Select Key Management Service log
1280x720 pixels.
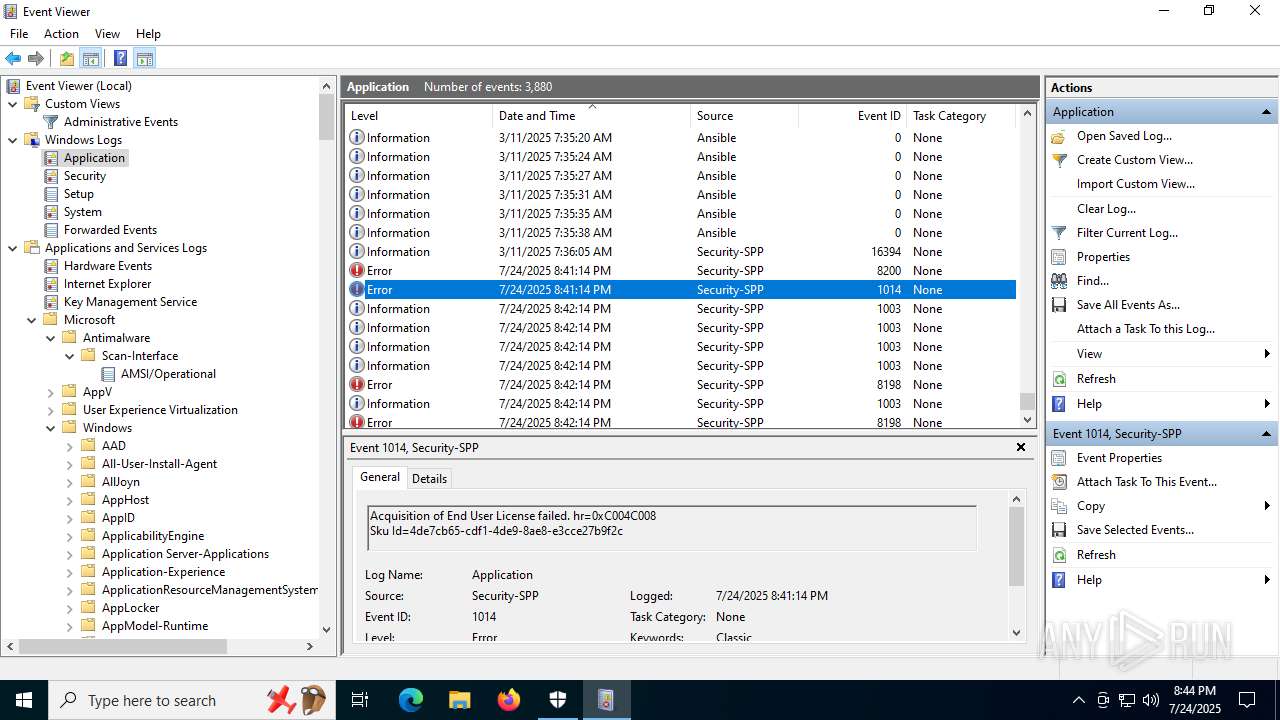[130, 302]
